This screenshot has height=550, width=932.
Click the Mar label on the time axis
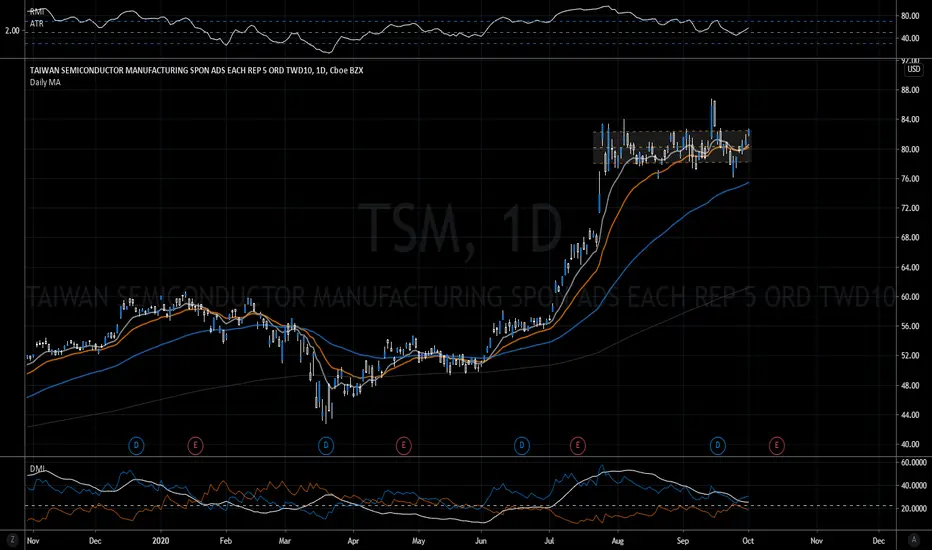tap(285, 541)
